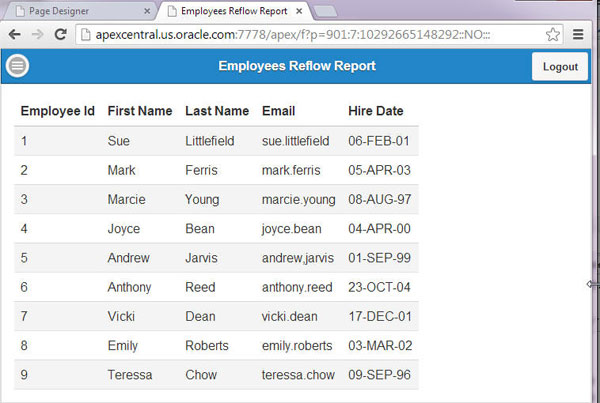
Task: Reload the current page
Action: [x=61, y=34]
